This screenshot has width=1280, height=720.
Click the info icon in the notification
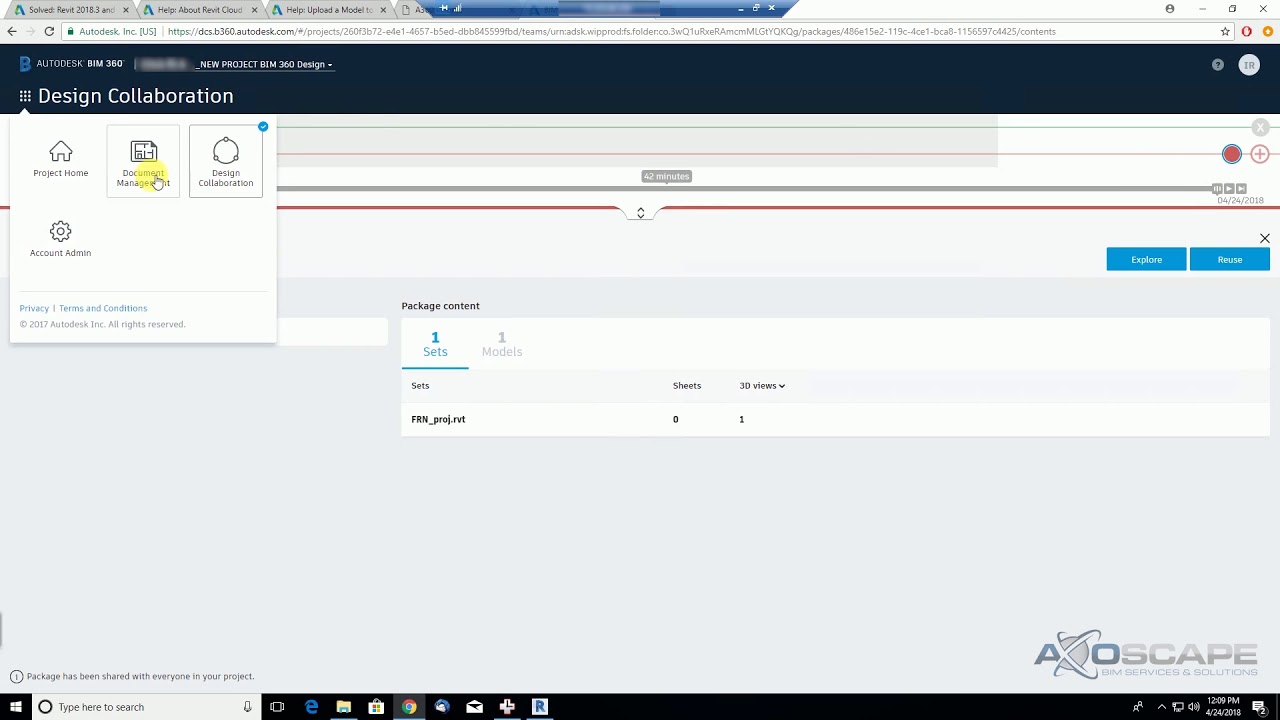tap(16, 676)
